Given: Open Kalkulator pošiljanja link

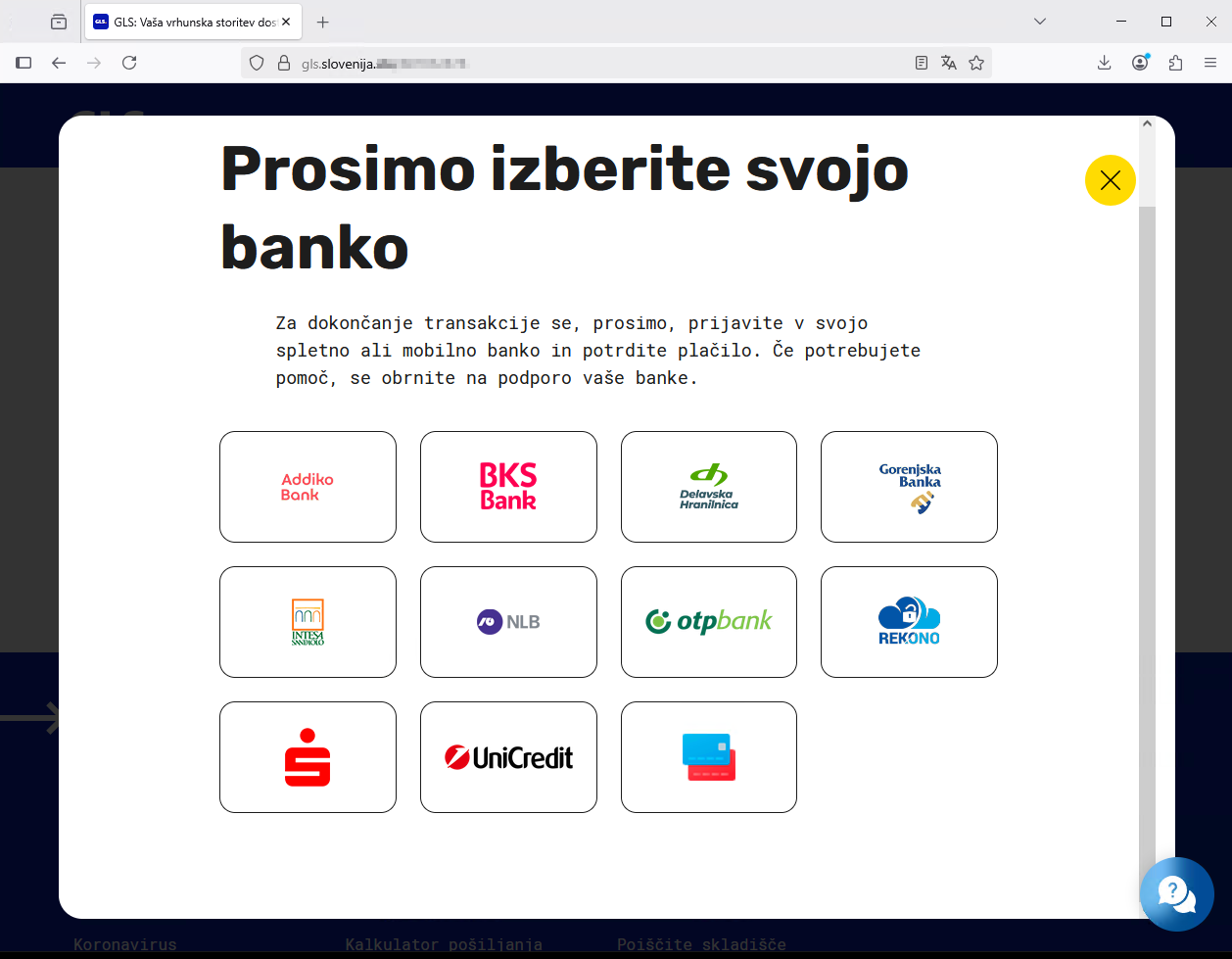Looking at the screenshot, I should pyautogui.click(x=444, y=945).
